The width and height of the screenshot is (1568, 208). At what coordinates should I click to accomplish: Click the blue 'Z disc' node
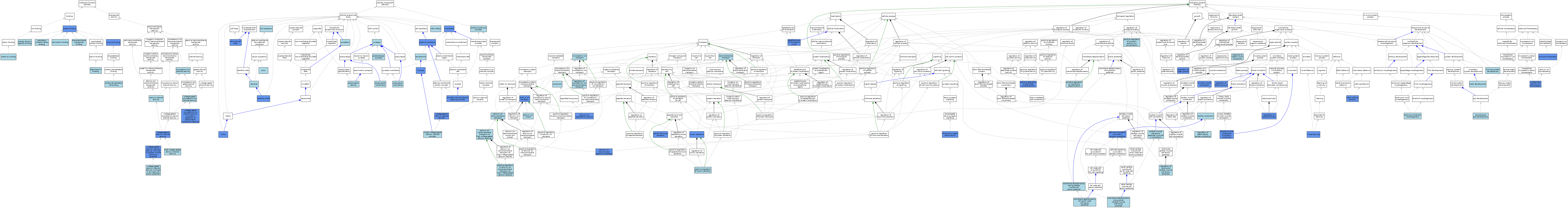(x=223, y=134)
